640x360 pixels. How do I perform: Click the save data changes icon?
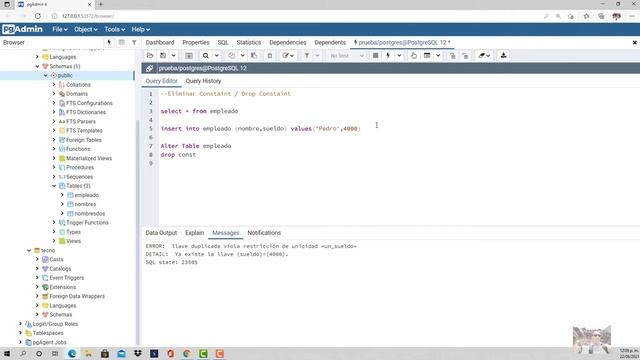tap(189, 56)
